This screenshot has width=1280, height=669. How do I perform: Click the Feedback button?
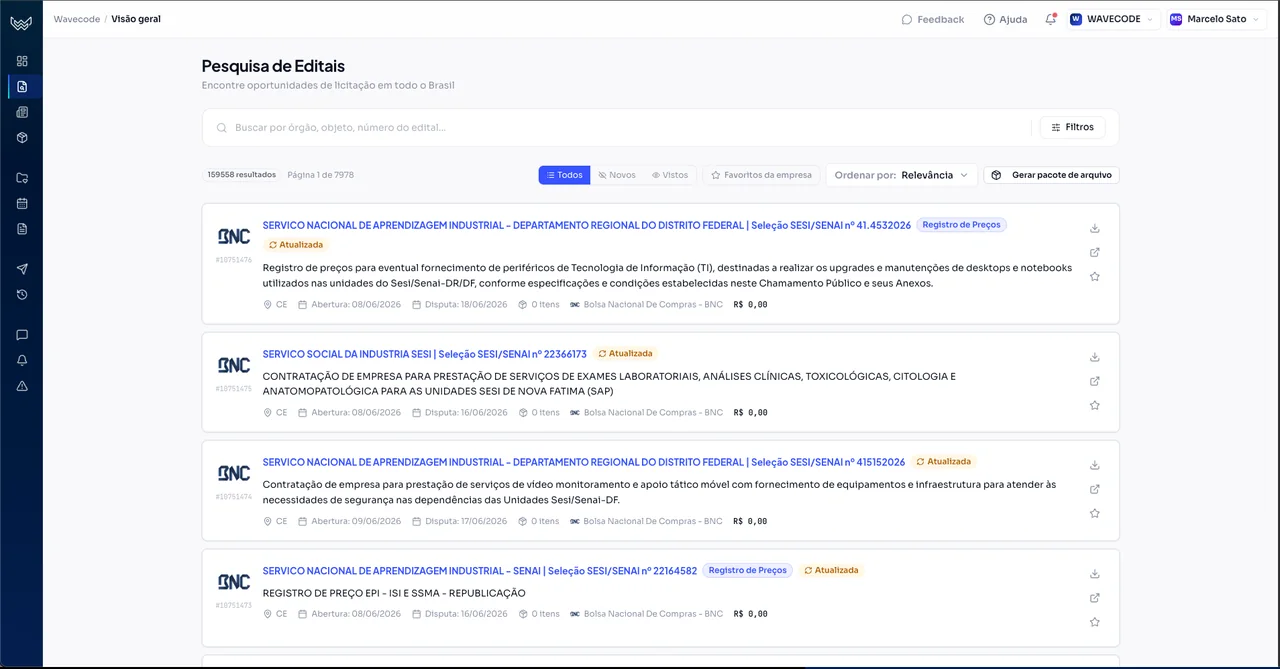pyautogui.click(x=933, y=19)
